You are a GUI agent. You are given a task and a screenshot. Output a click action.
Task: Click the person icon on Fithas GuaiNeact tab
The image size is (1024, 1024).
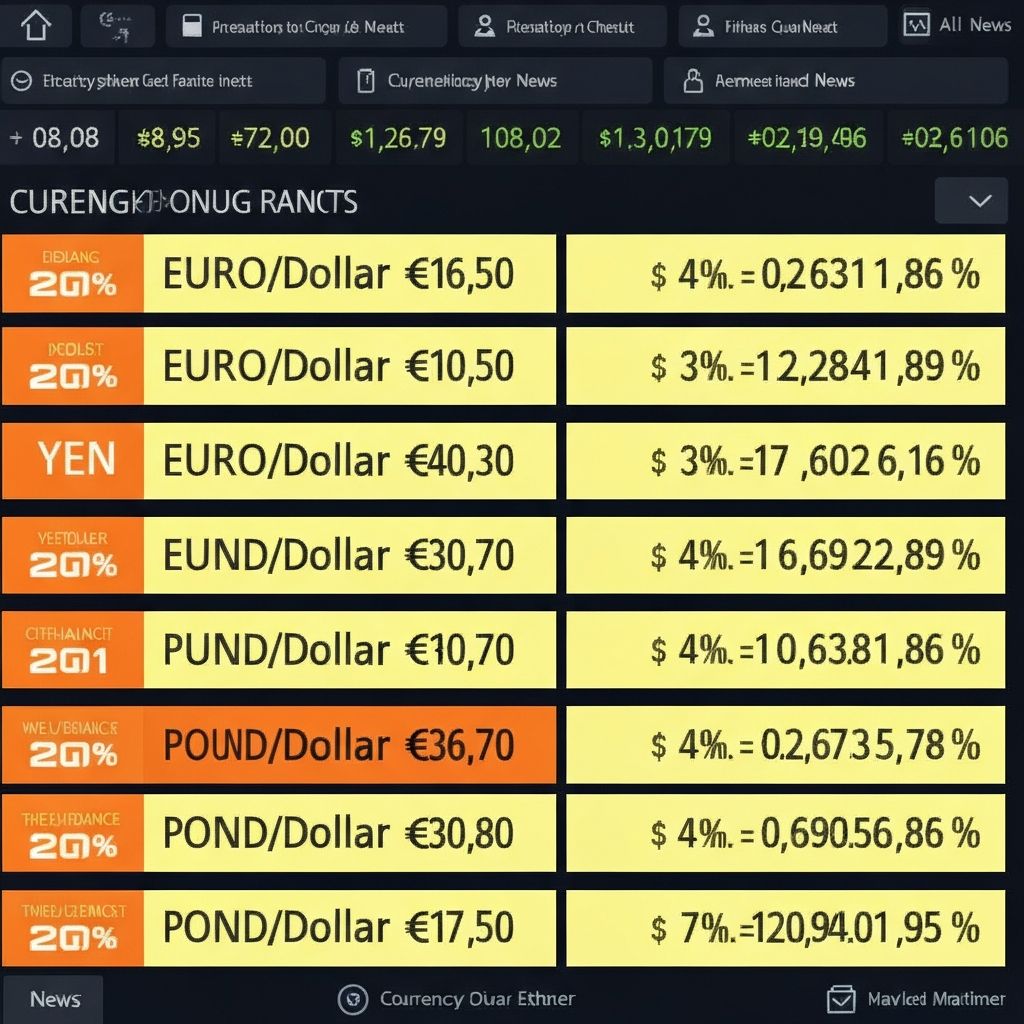(703, 26)
